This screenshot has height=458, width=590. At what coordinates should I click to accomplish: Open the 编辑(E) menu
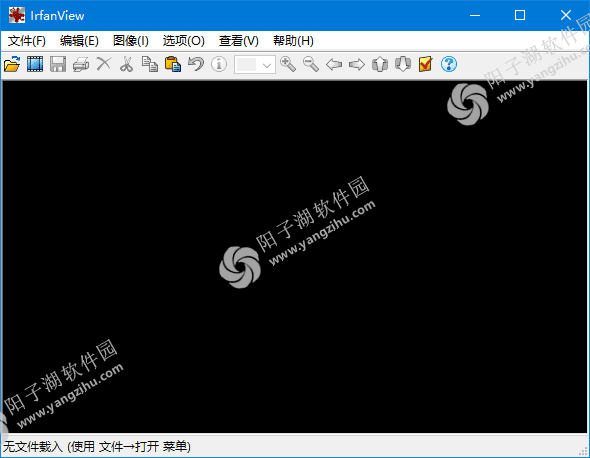(x=79, y=41)
